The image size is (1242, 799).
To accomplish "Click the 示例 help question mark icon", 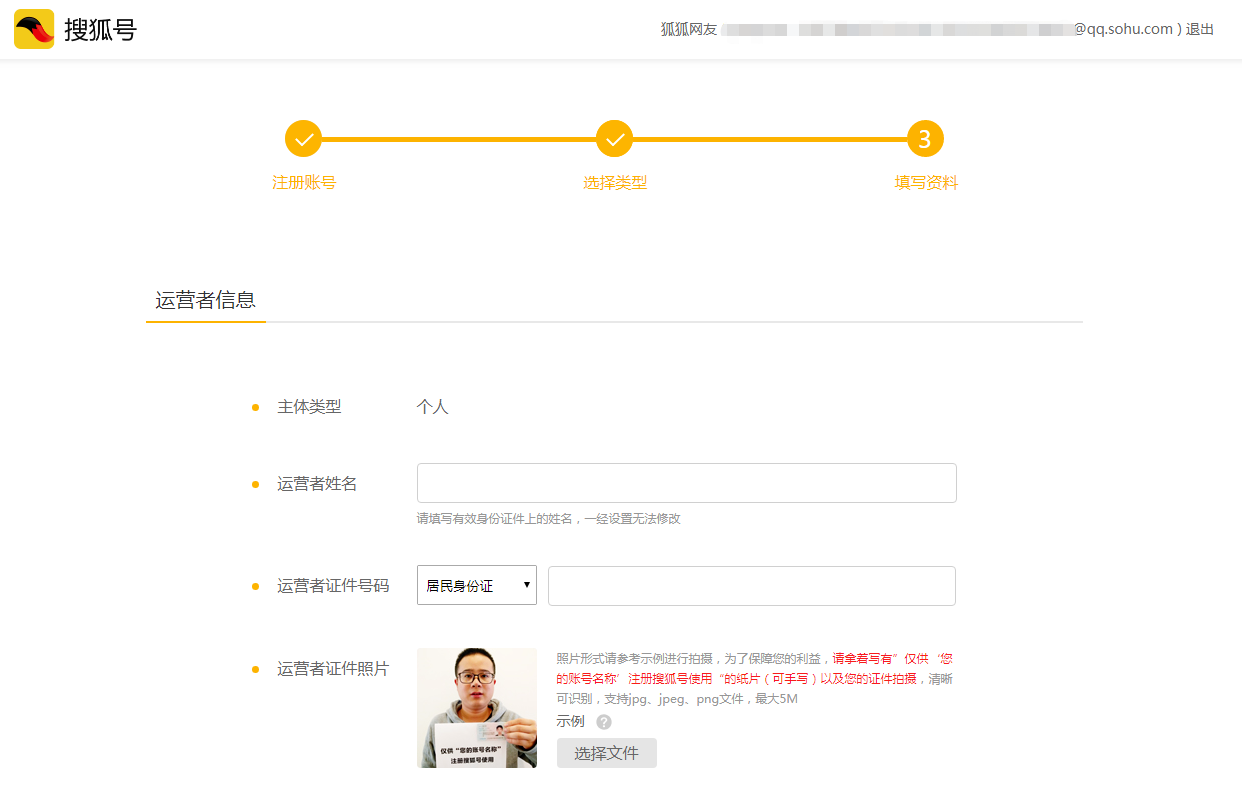I will (604, 721).
